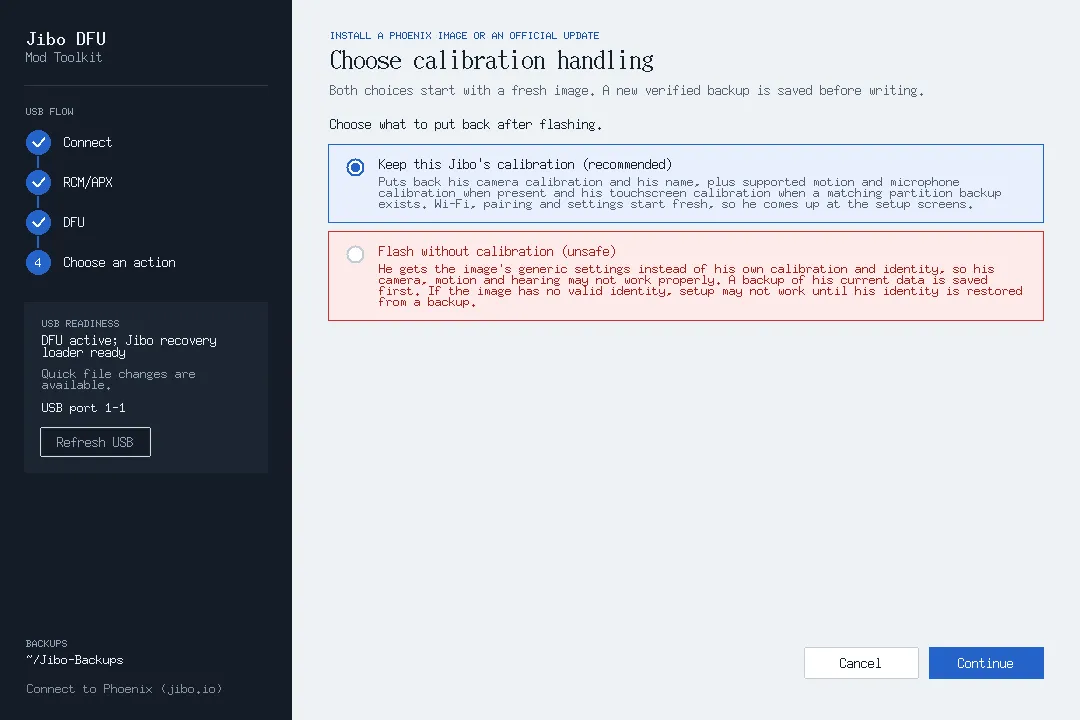Select Flash without calibration radio
This screenshot has width=1080, height=720.
click(355, 254)
